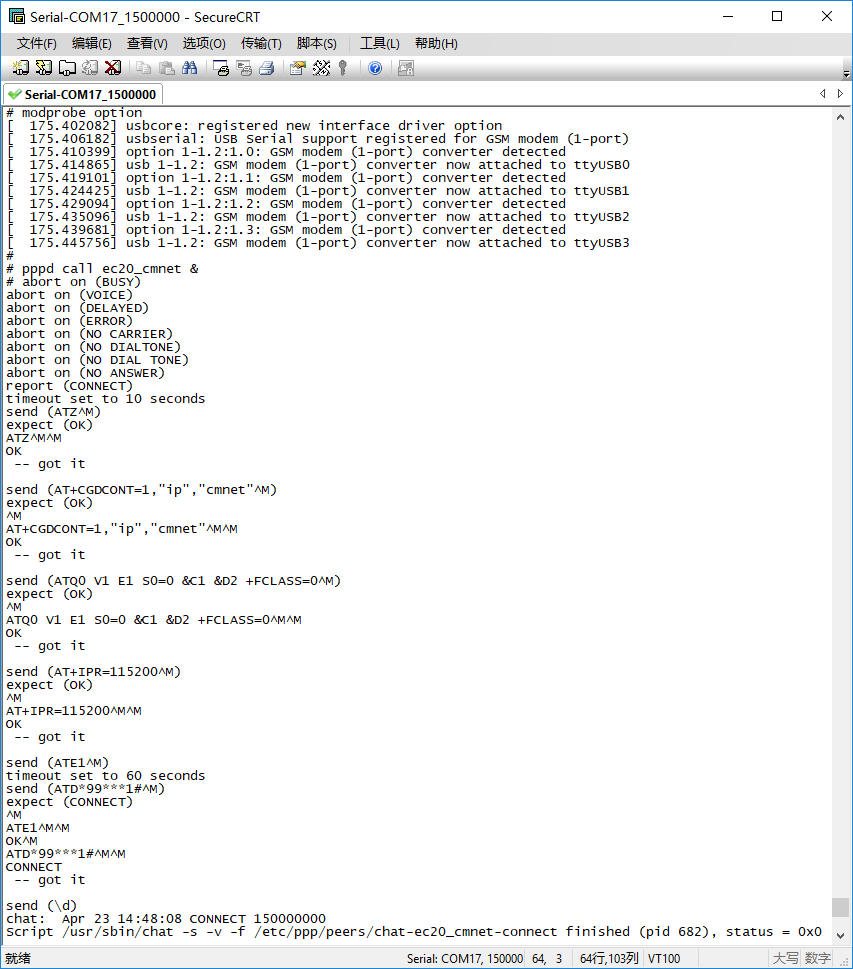Viewport: 853px width, 969px height.
Task: Click status bar 'Serial: COM17, 150000'
Action: coord(465,958)
